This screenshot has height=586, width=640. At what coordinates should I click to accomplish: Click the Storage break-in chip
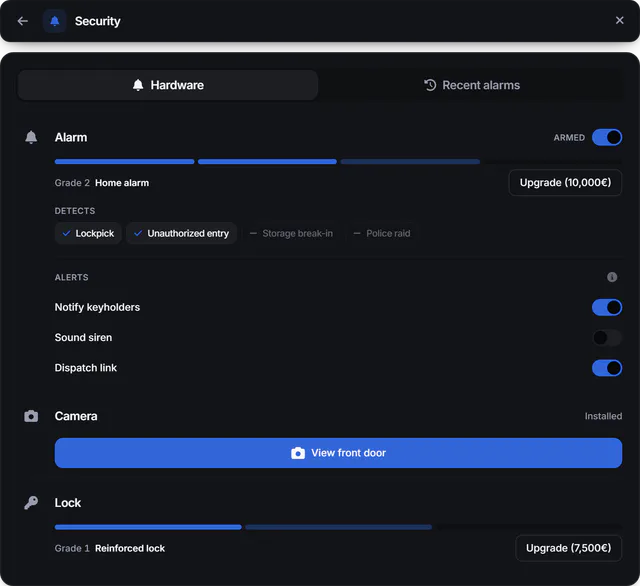click(291, 233)
